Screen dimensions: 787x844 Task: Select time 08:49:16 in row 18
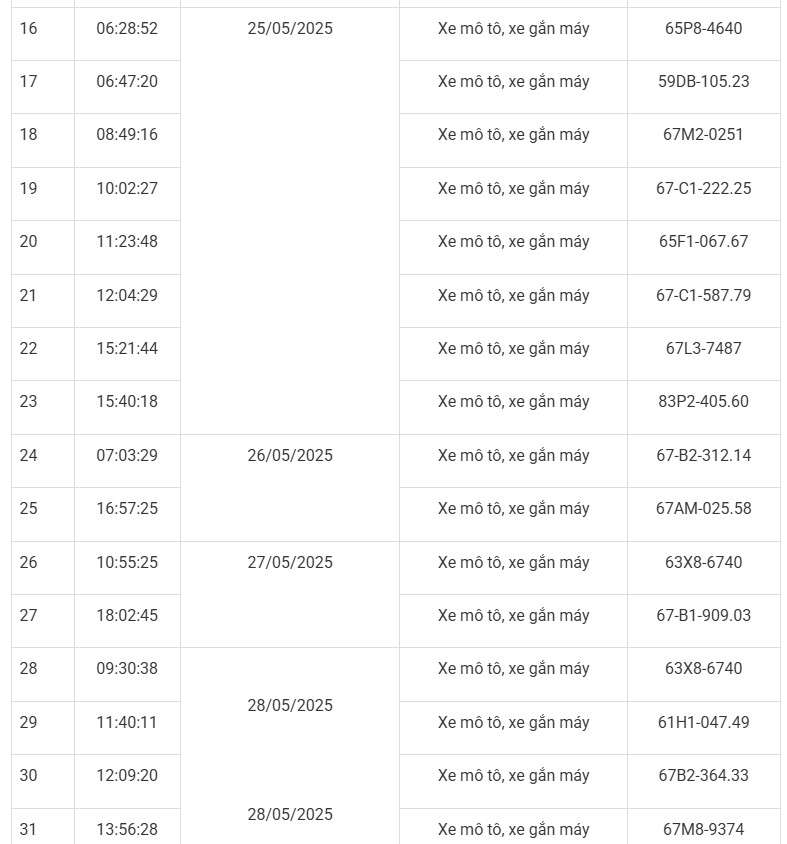127,135
